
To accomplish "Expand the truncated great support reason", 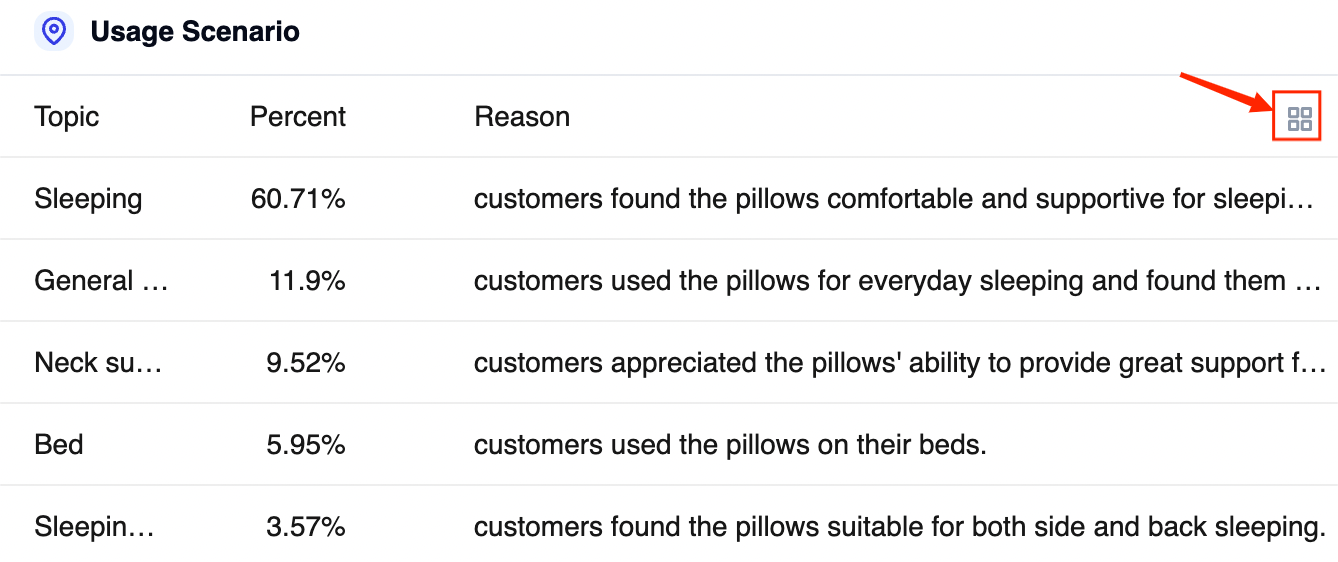I will tap(900, 363).
